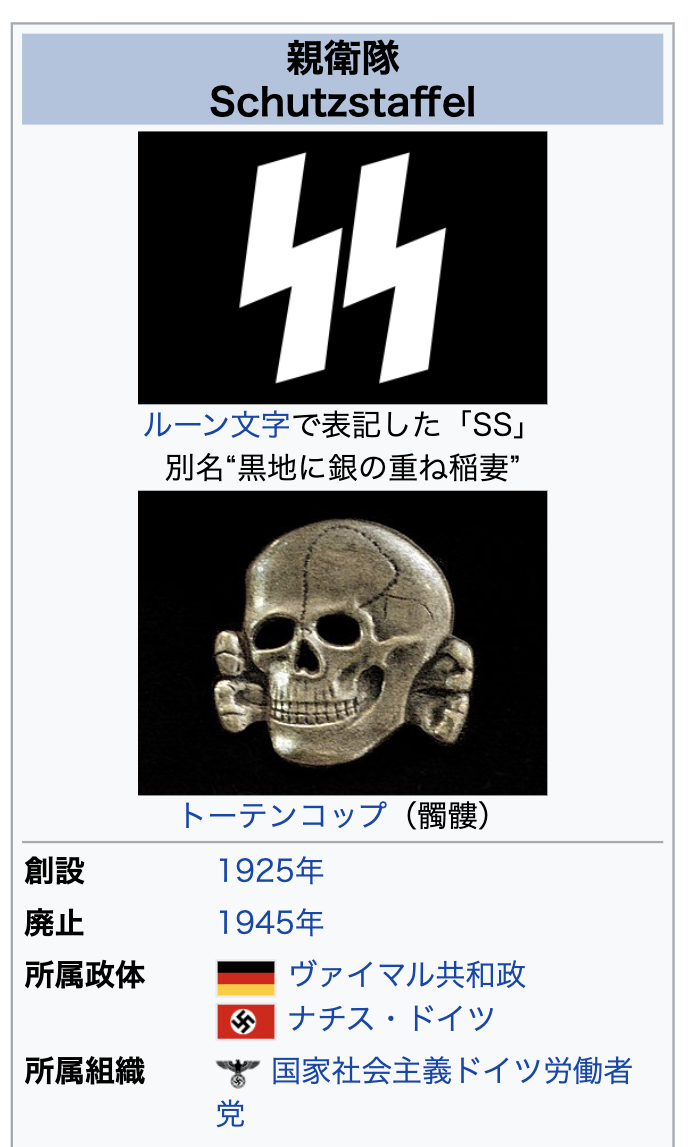Click the 別名 黒地に銀の重ね稲妻 caption text
Screen dimensions: 697x1147
342,467
